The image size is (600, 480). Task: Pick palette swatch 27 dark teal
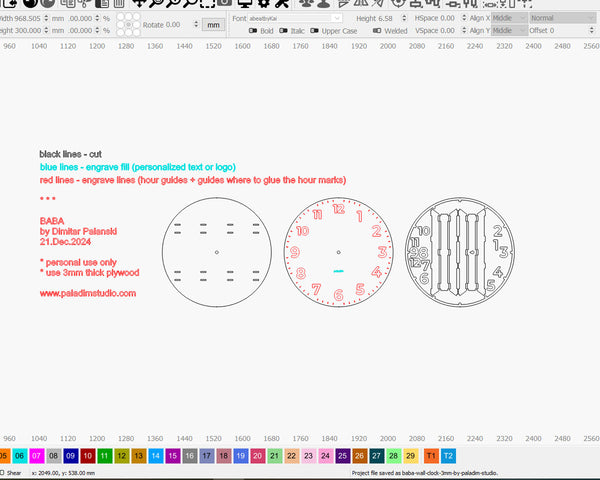coord(377,456)
